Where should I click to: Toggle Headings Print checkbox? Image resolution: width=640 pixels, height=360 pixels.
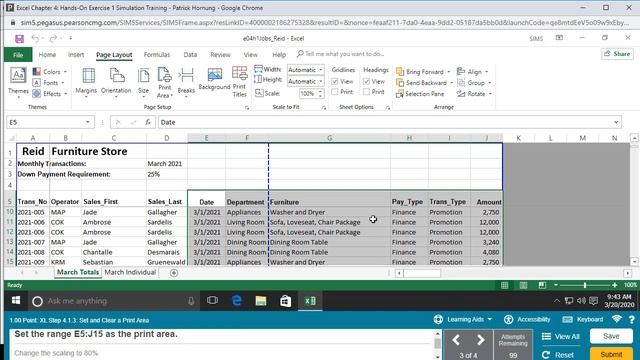[367, 92]
